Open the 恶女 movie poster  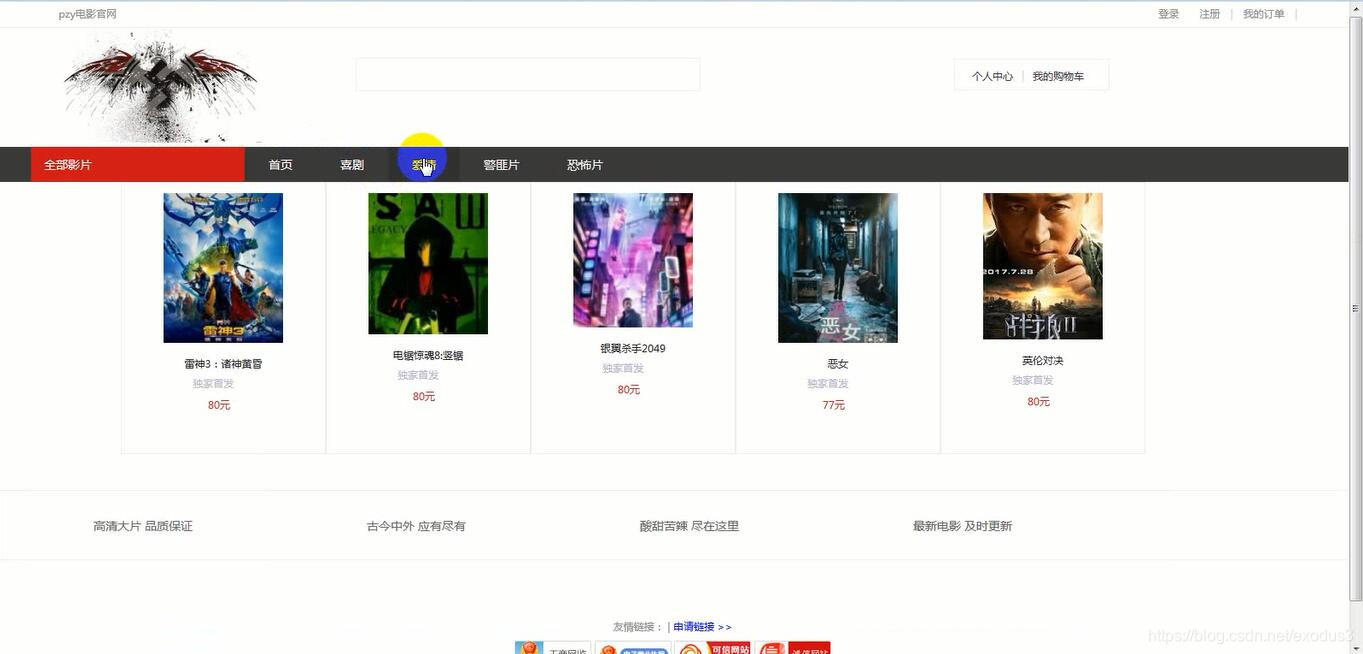[838, 268]
